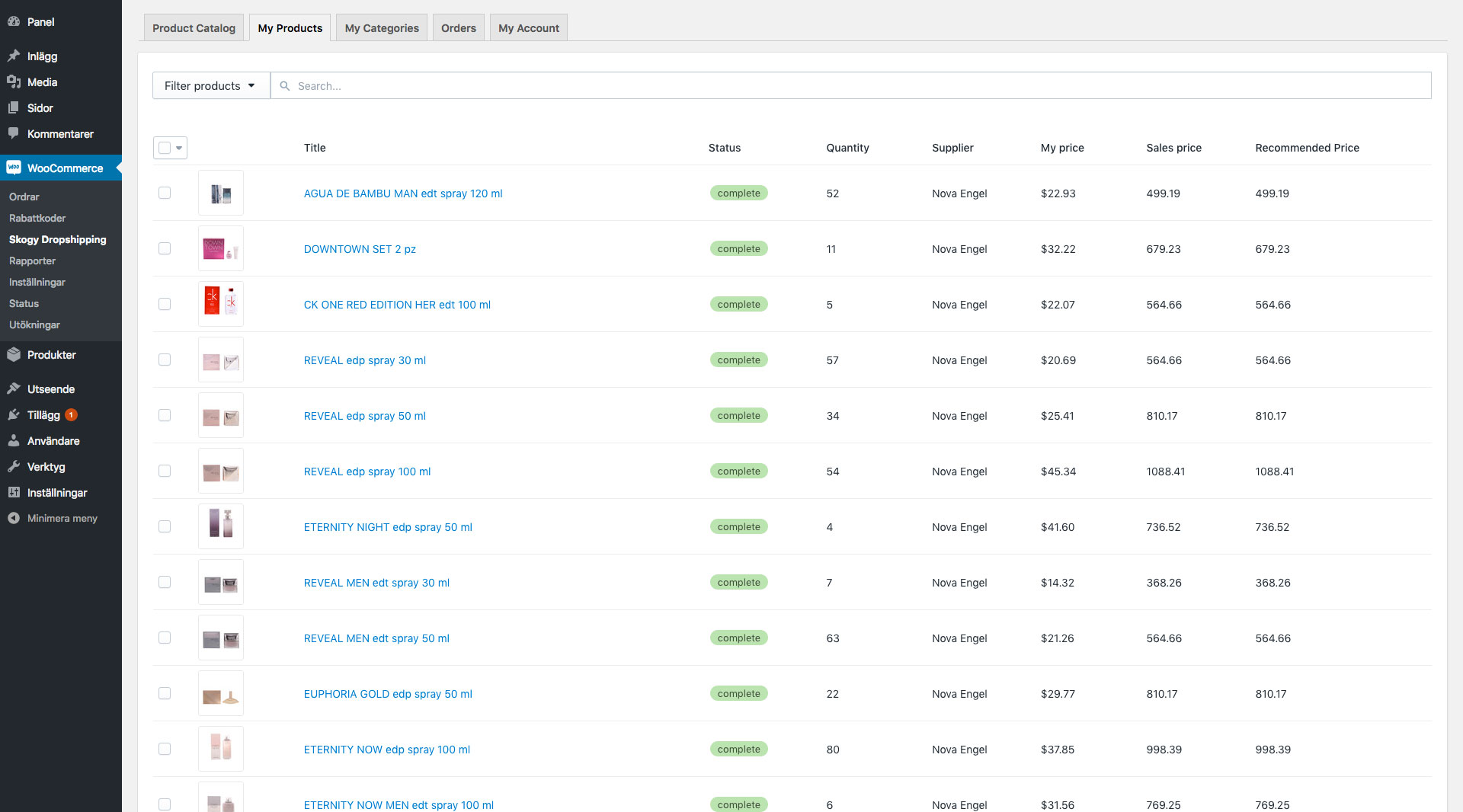Check the REVEAL edp spray 30 ml checkbox

[x=165, y=360]
